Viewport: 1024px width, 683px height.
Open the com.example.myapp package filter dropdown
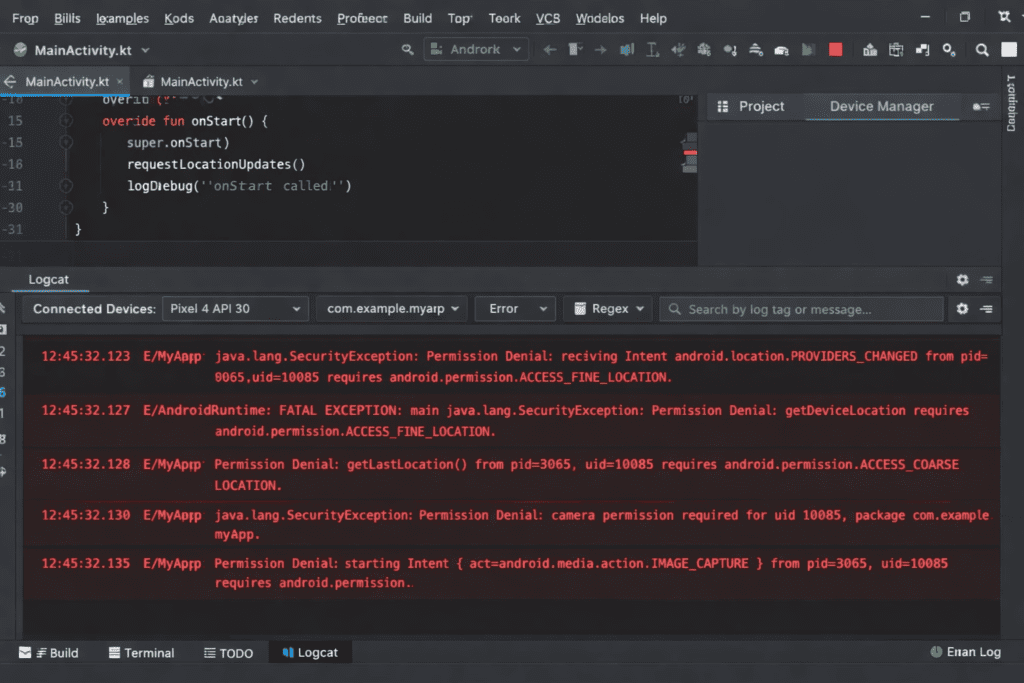point(391,309)
